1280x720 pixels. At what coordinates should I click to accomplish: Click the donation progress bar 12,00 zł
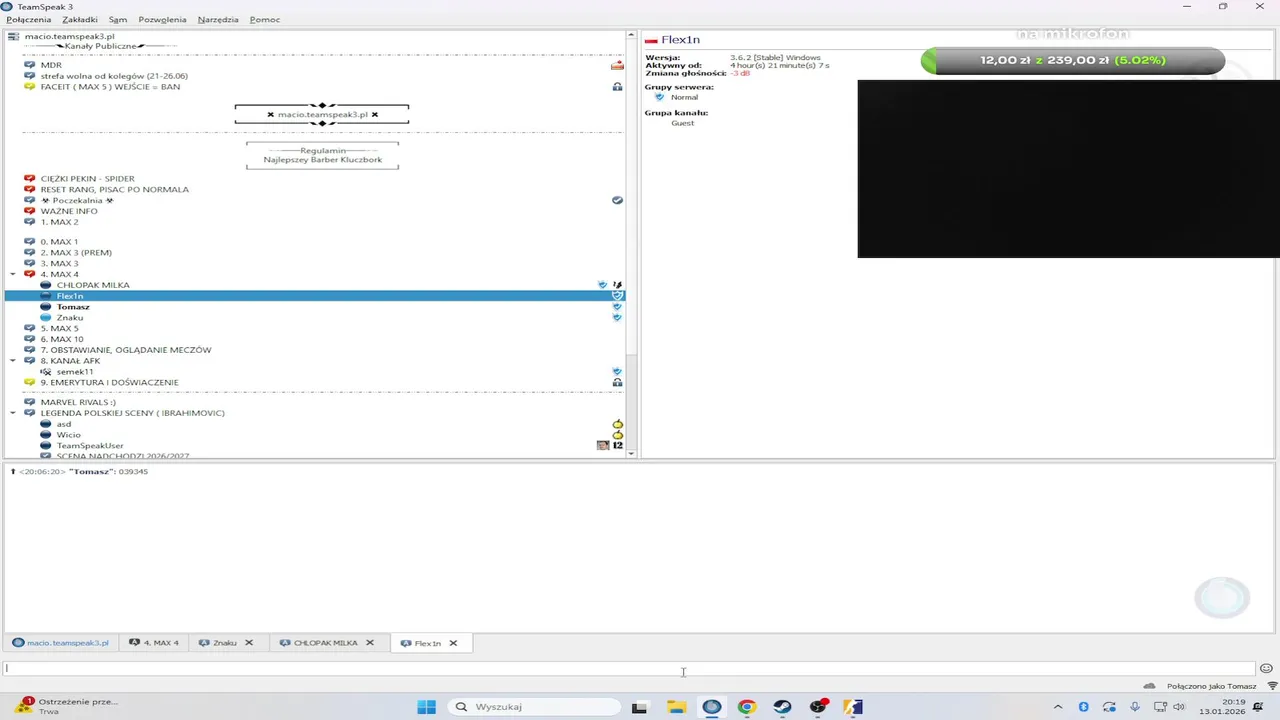(x=1072, y=60)
